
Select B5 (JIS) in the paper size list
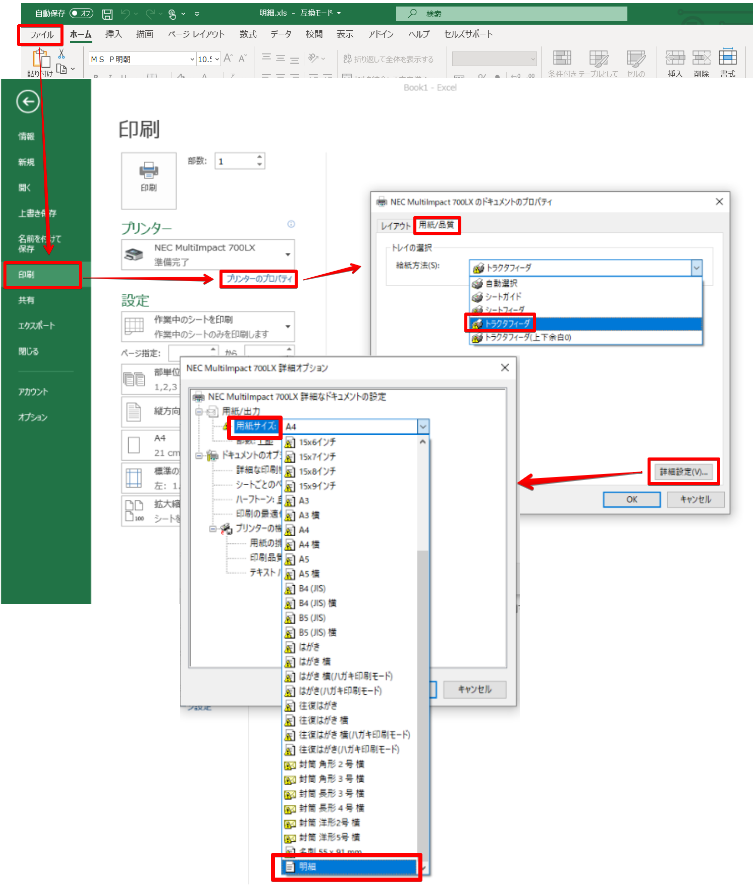pos(350,618)
